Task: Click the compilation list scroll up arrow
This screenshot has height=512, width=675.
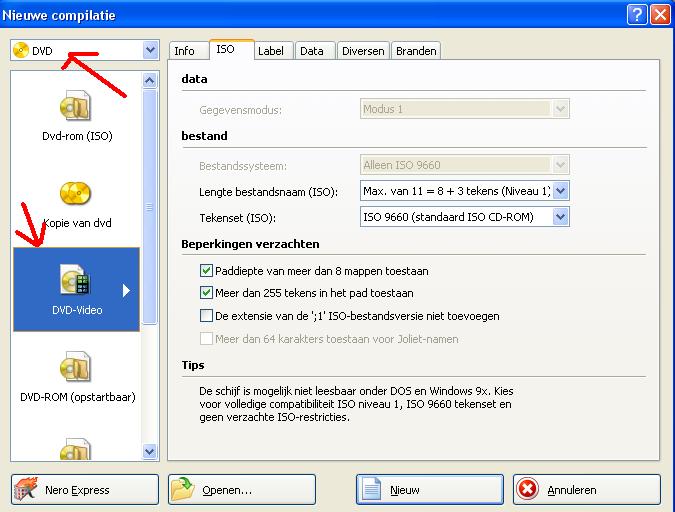Action: click(149, 80)
